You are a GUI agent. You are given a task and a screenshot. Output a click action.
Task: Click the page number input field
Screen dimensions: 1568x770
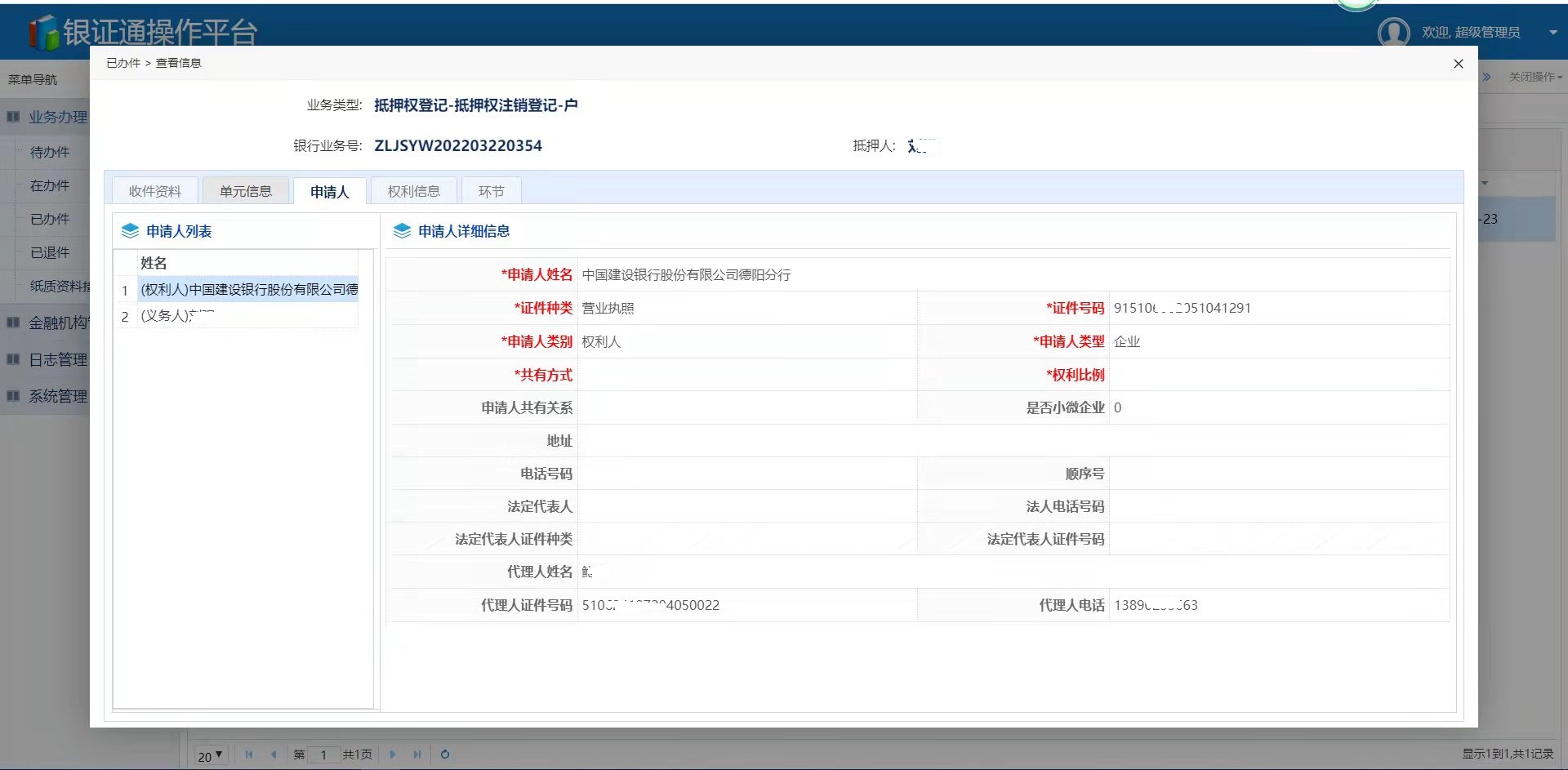tap(324, 754)
